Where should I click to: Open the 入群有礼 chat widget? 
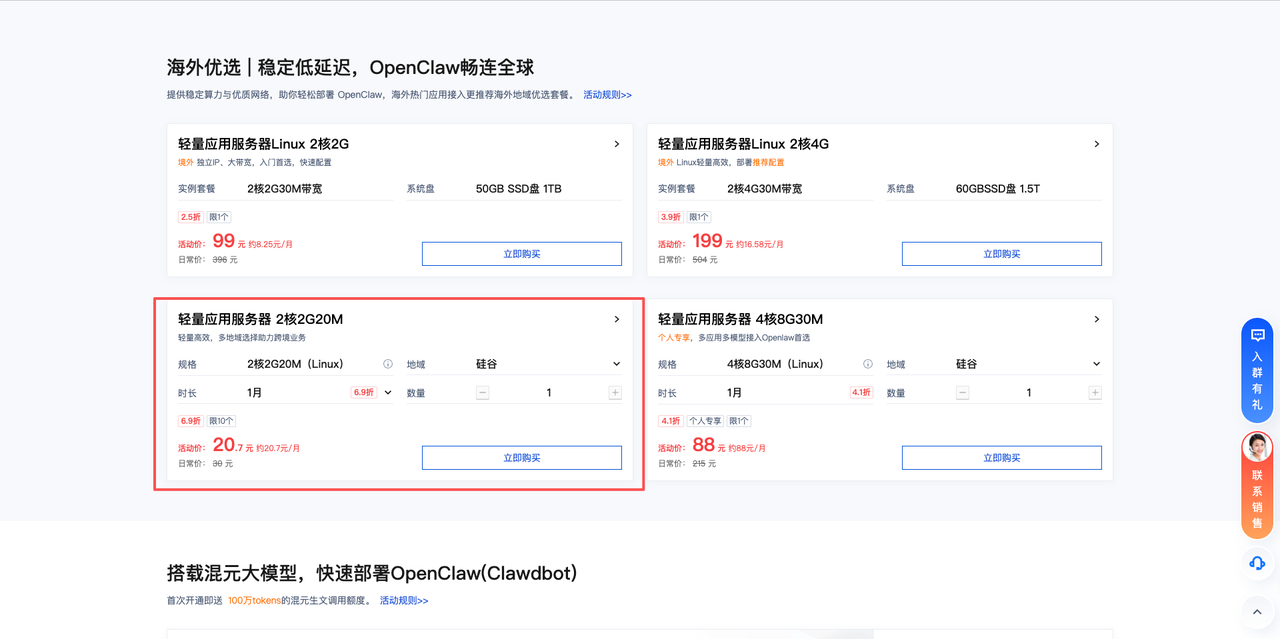[1257, 370]
